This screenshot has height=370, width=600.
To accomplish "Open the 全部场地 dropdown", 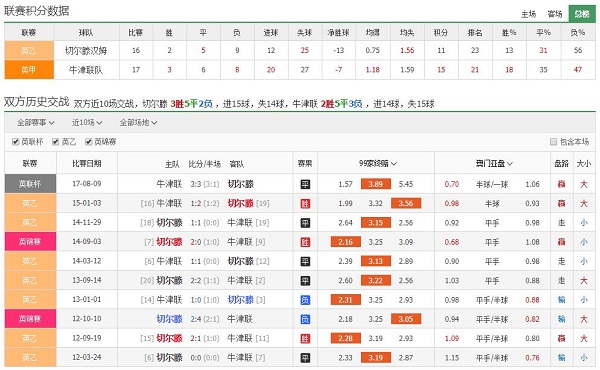I will point(138,123).
